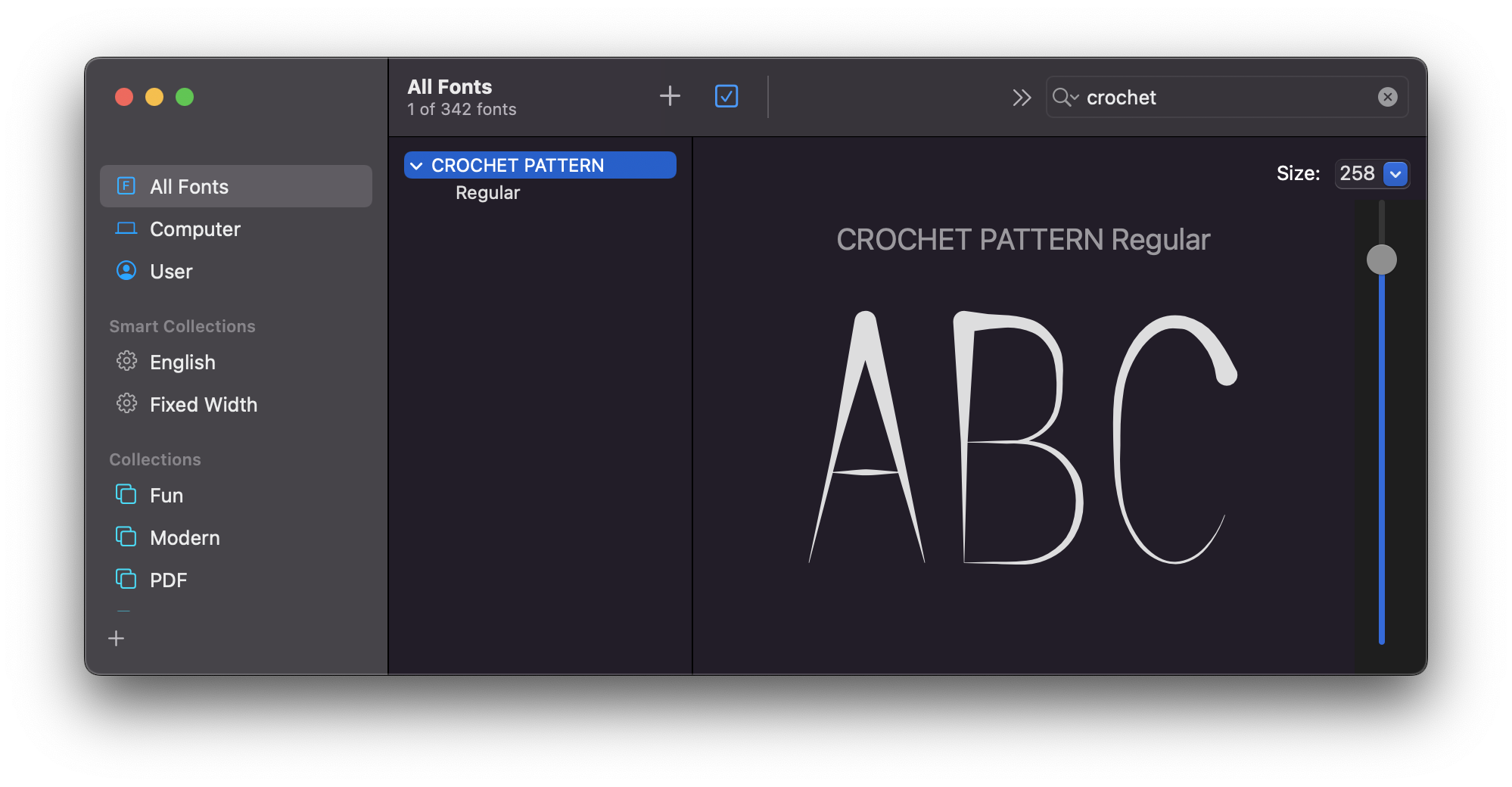The width and height of the screenshot is (1512, 787).
Task: Open the User fonts library
Action: point(235,271)
